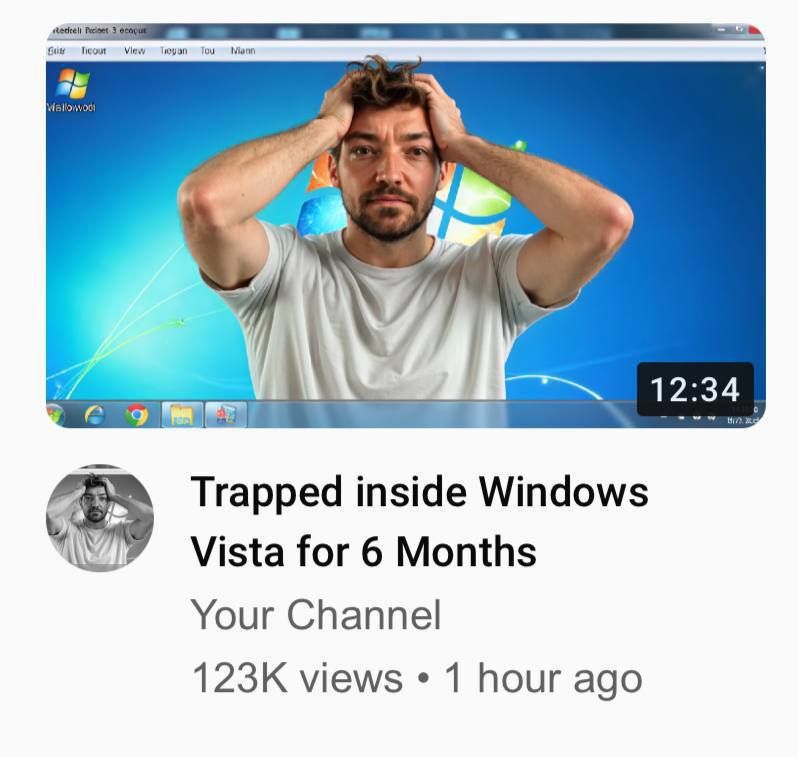Click the window title bar text
Viewport: 798px width, 757px height.
click(x=98, y=31)
